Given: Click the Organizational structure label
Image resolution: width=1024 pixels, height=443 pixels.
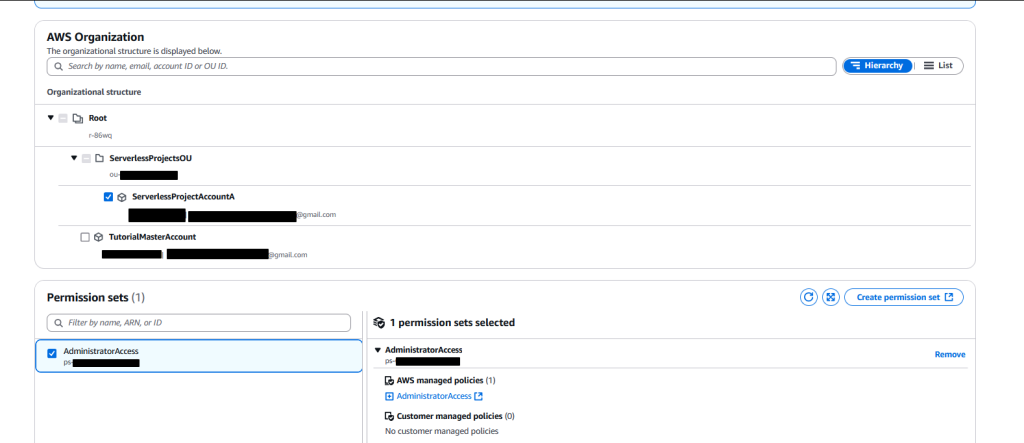Looking at the screenshot, I should pyautogui.click(x=94, y=92).
